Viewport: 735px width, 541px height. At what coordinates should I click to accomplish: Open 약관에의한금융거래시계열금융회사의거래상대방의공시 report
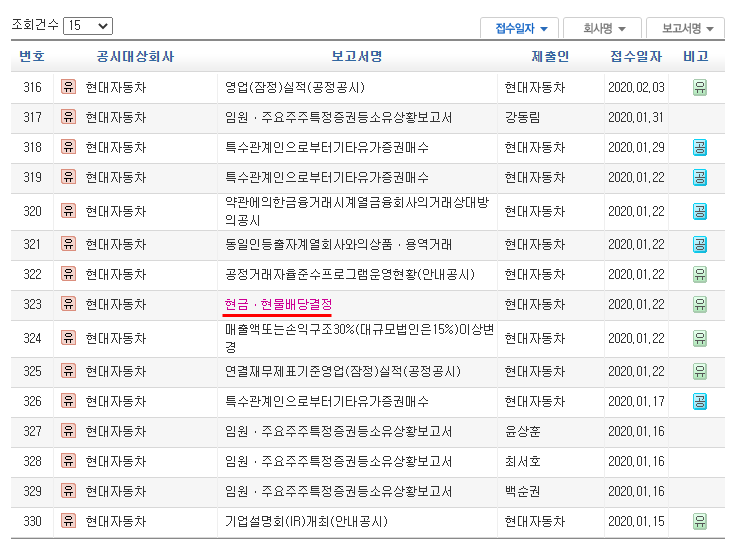tap(357, 211)
